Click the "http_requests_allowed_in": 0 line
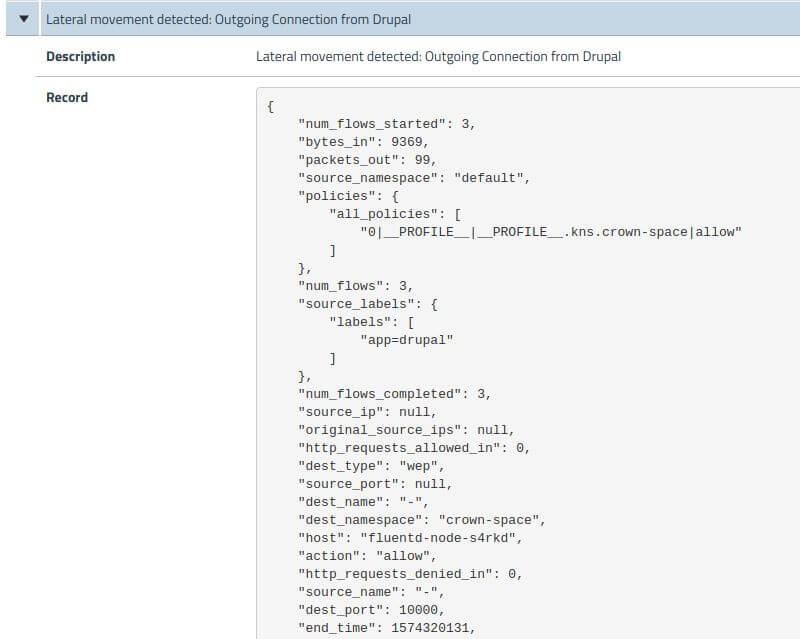Viewport: 800px width, 639px height. [414, 448]
